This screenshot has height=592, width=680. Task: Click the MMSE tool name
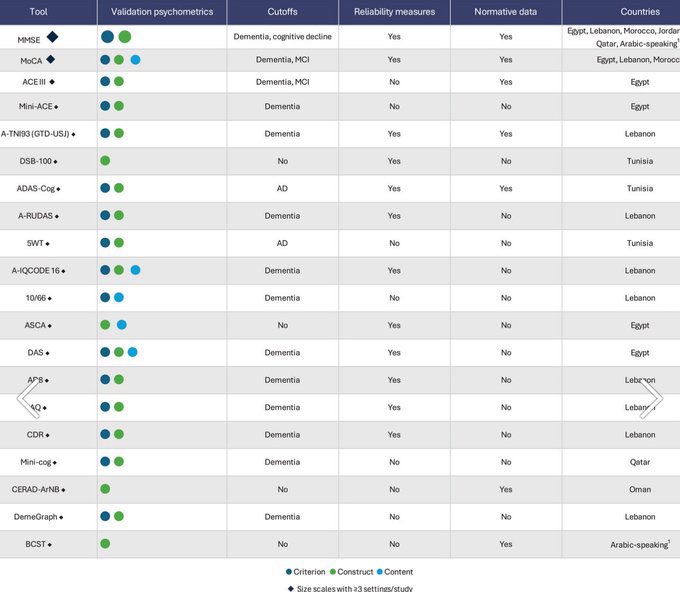(29, 40)
